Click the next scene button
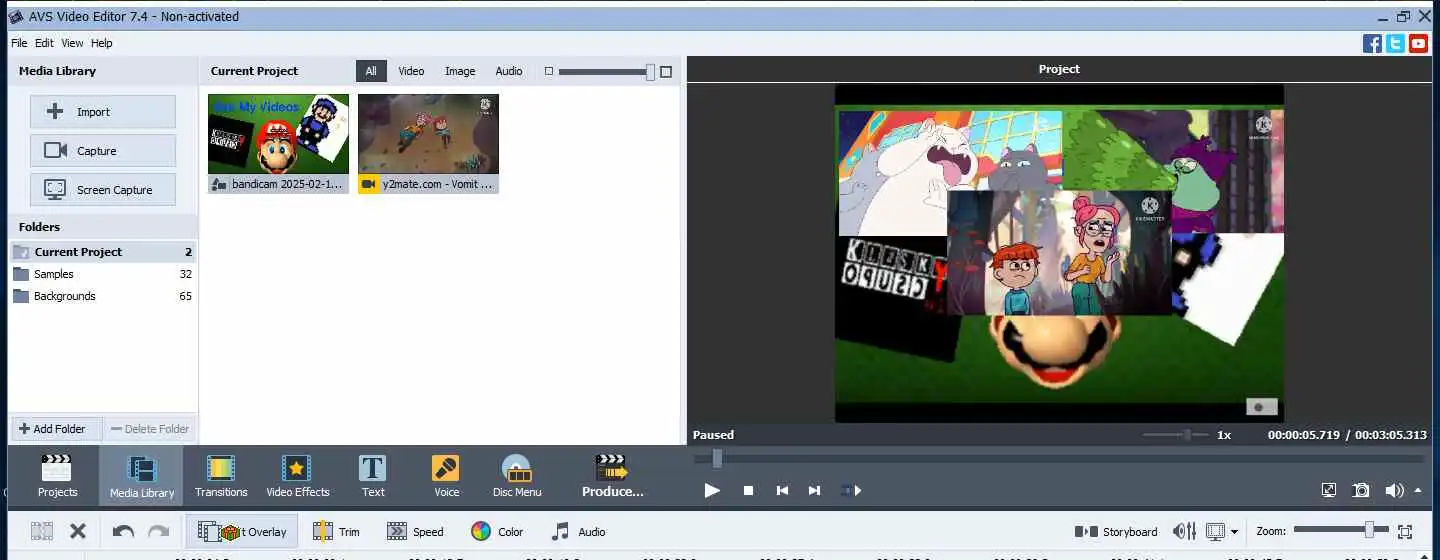This screenshot has height=560, width=1440. 850,490
